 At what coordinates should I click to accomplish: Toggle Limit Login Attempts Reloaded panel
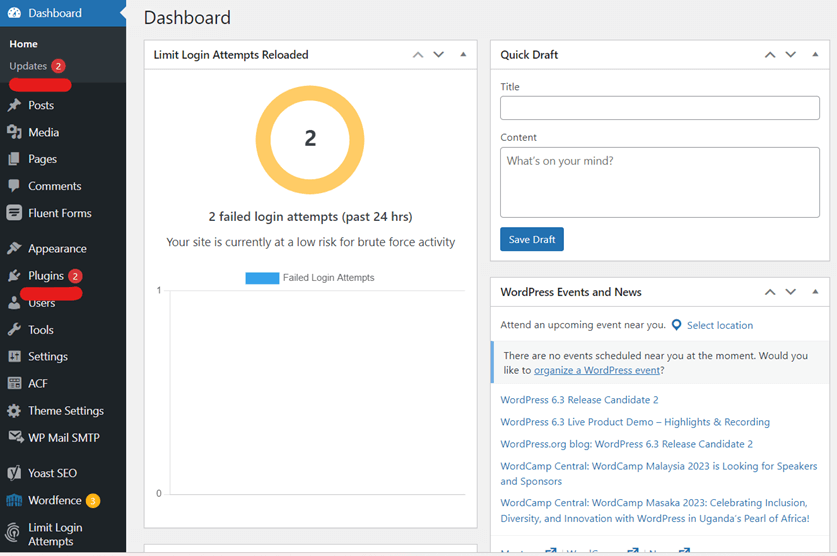click(x=463, y=55)
